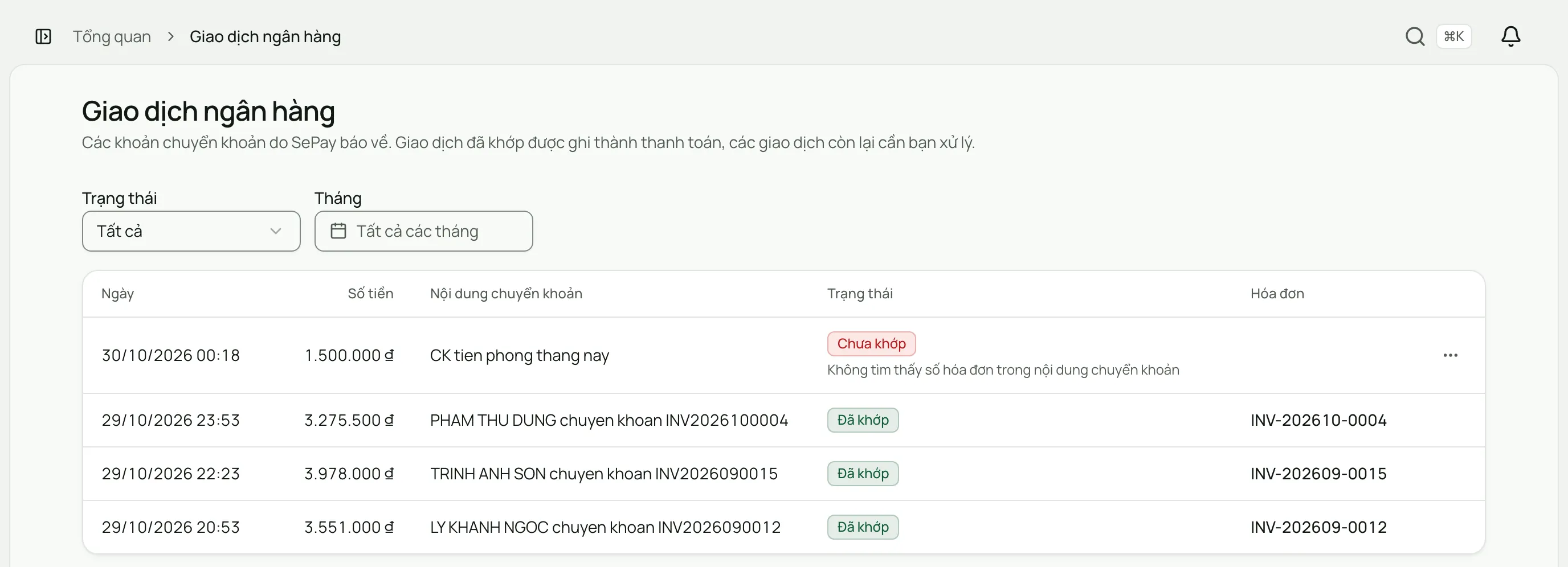Open invoice INV-202609-0012

[x=1318, y=528]
